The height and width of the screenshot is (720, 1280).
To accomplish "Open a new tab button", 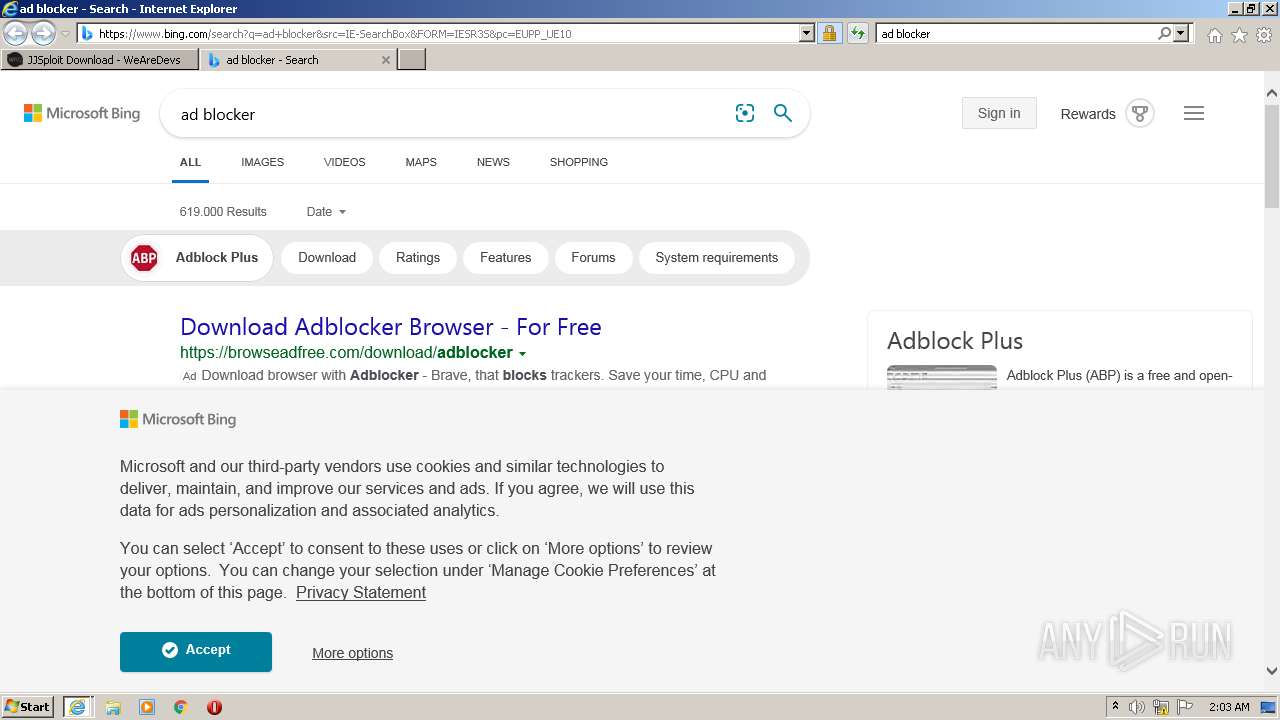I will click(x=412, y=60).
